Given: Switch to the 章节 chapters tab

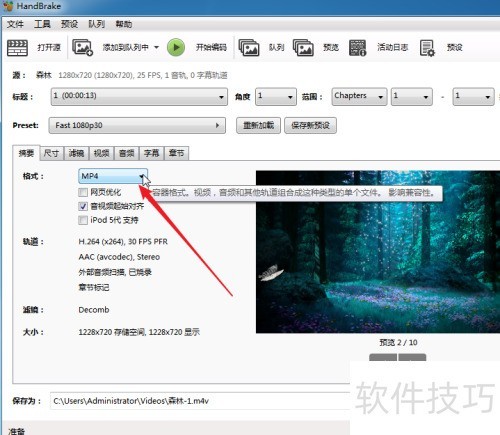Looking at the screenshot, I should tap(177, 153).
